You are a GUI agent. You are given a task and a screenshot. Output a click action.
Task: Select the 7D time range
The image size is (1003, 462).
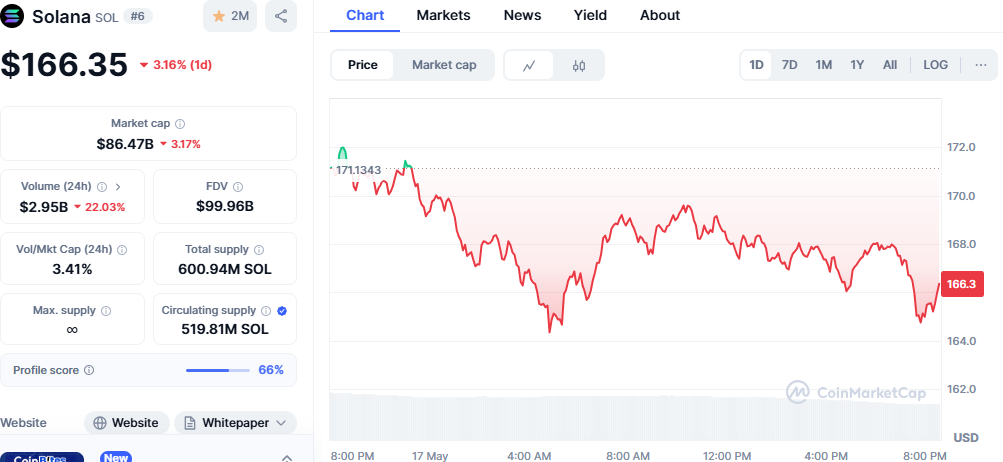click(789, 65)
